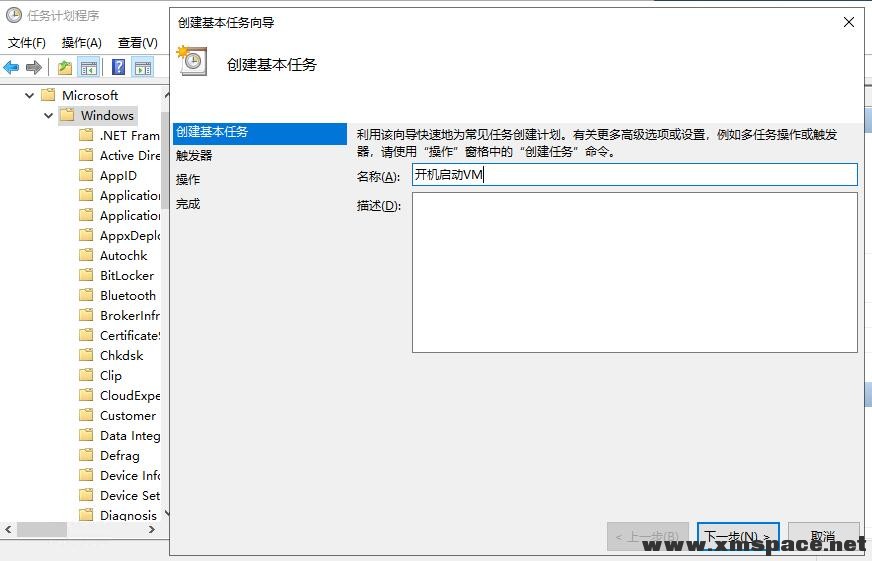Collapse the Windows folder node
Screen dimensions: 872x561
click(48, 115)
